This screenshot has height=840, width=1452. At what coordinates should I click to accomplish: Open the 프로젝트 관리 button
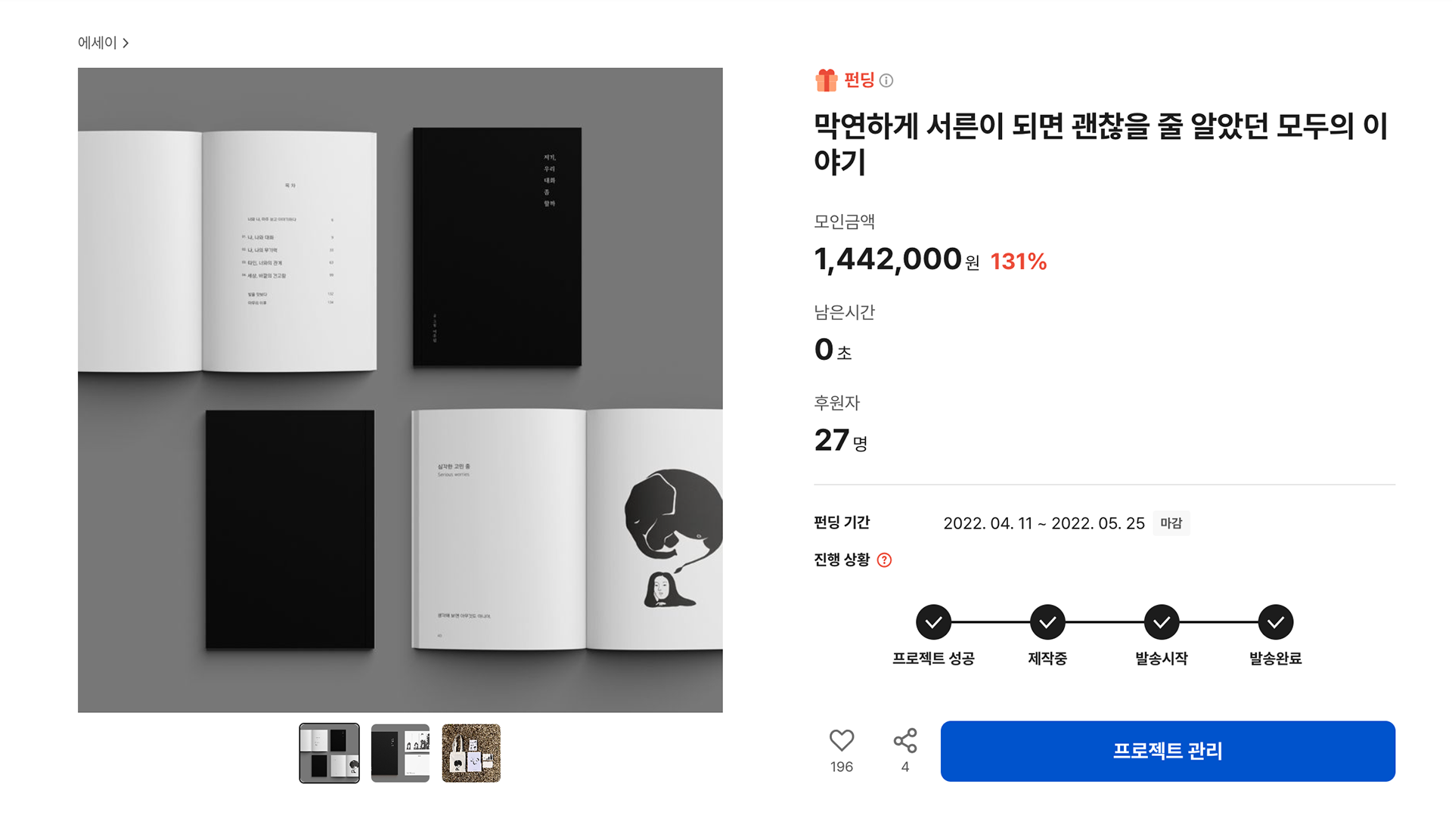coord(1168,751)
